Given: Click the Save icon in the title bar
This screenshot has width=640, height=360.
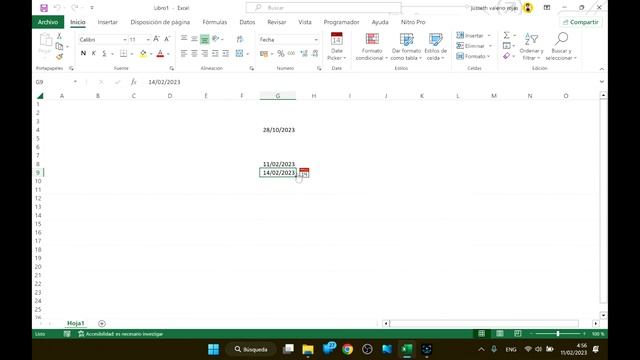Looking at the screenshot, I should click(44, 8).
